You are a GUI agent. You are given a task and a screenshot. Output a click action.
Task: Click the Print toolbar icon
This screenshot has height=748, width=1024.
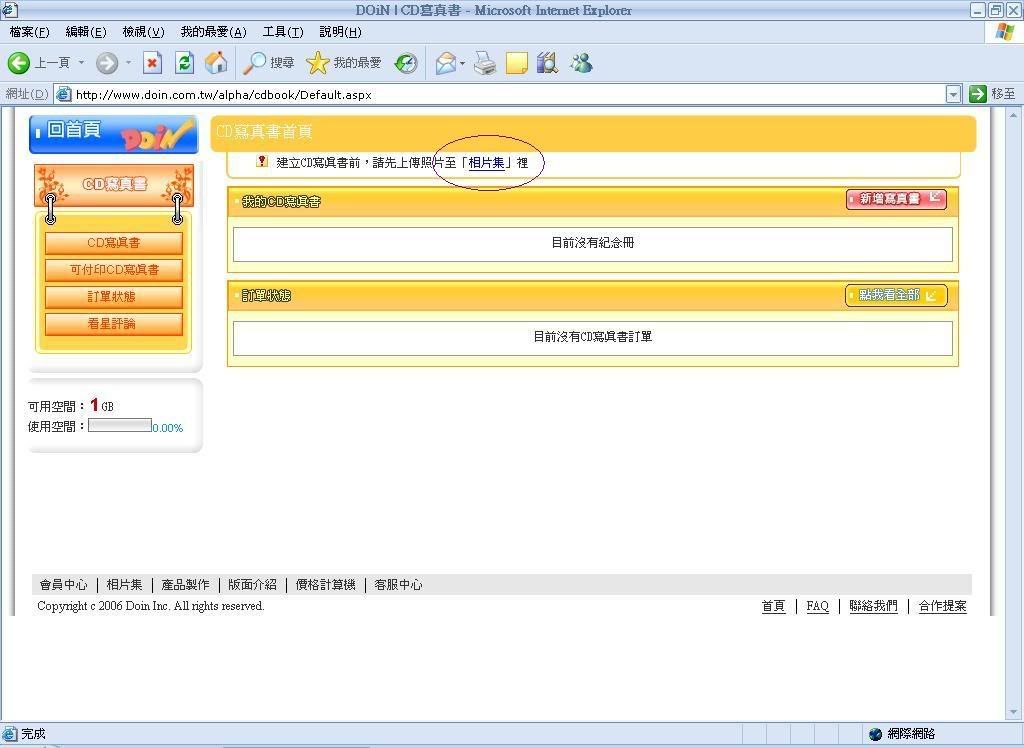(485, 63)
